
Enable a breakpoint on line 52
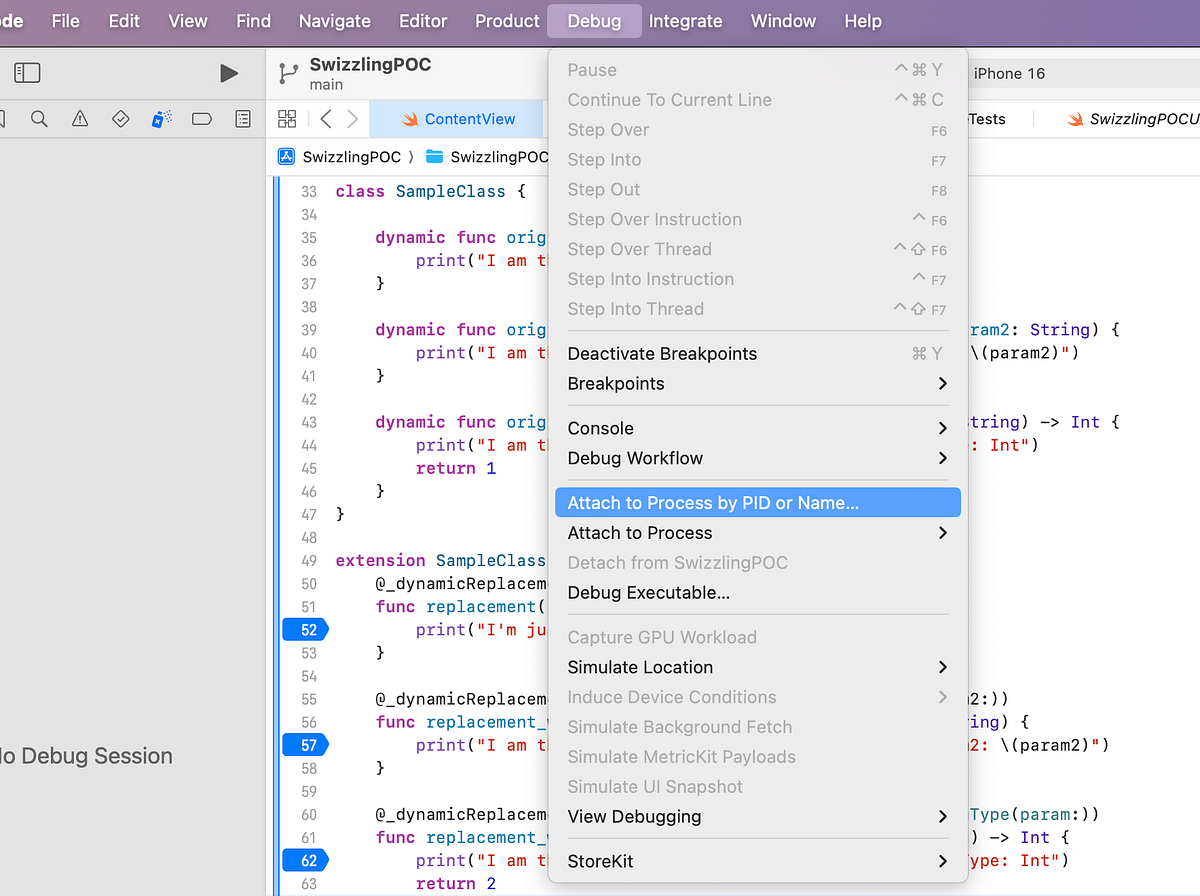[305, 629]
